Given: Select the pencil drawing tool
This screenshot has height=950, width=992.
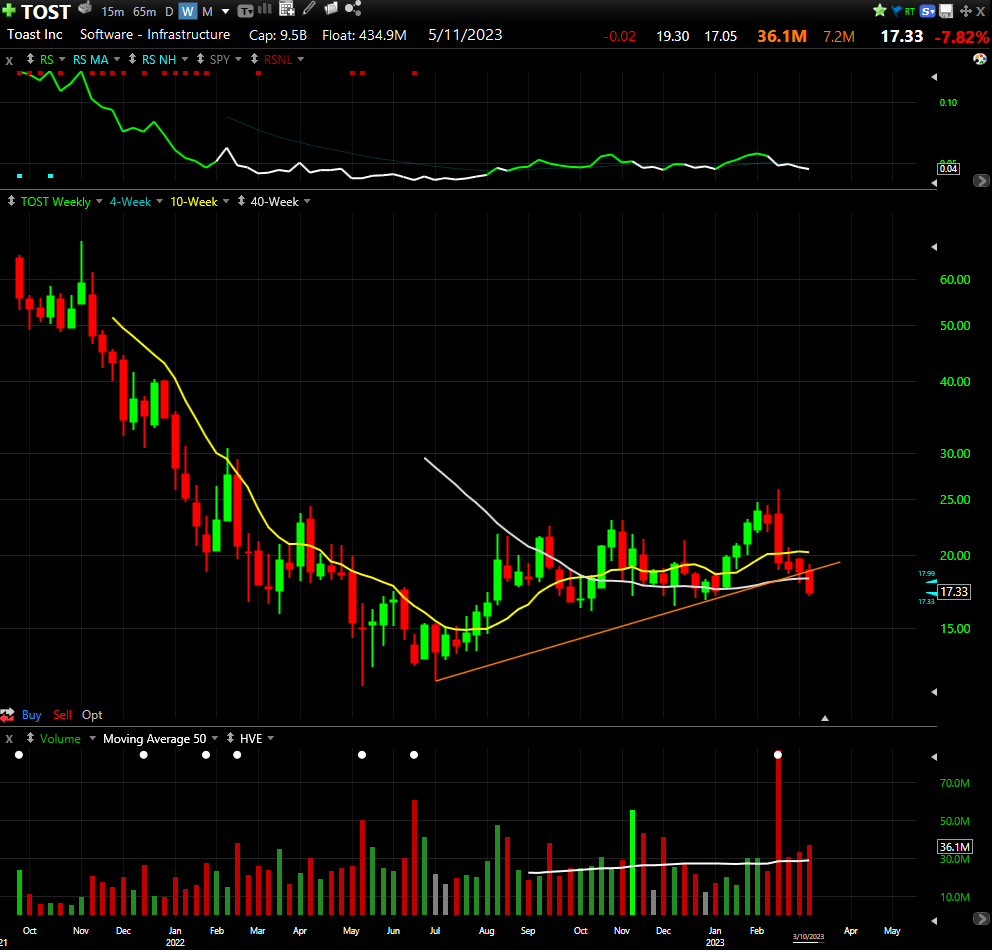Looking at the screenshot, I should pyautogui.click(x=309, y=8).
